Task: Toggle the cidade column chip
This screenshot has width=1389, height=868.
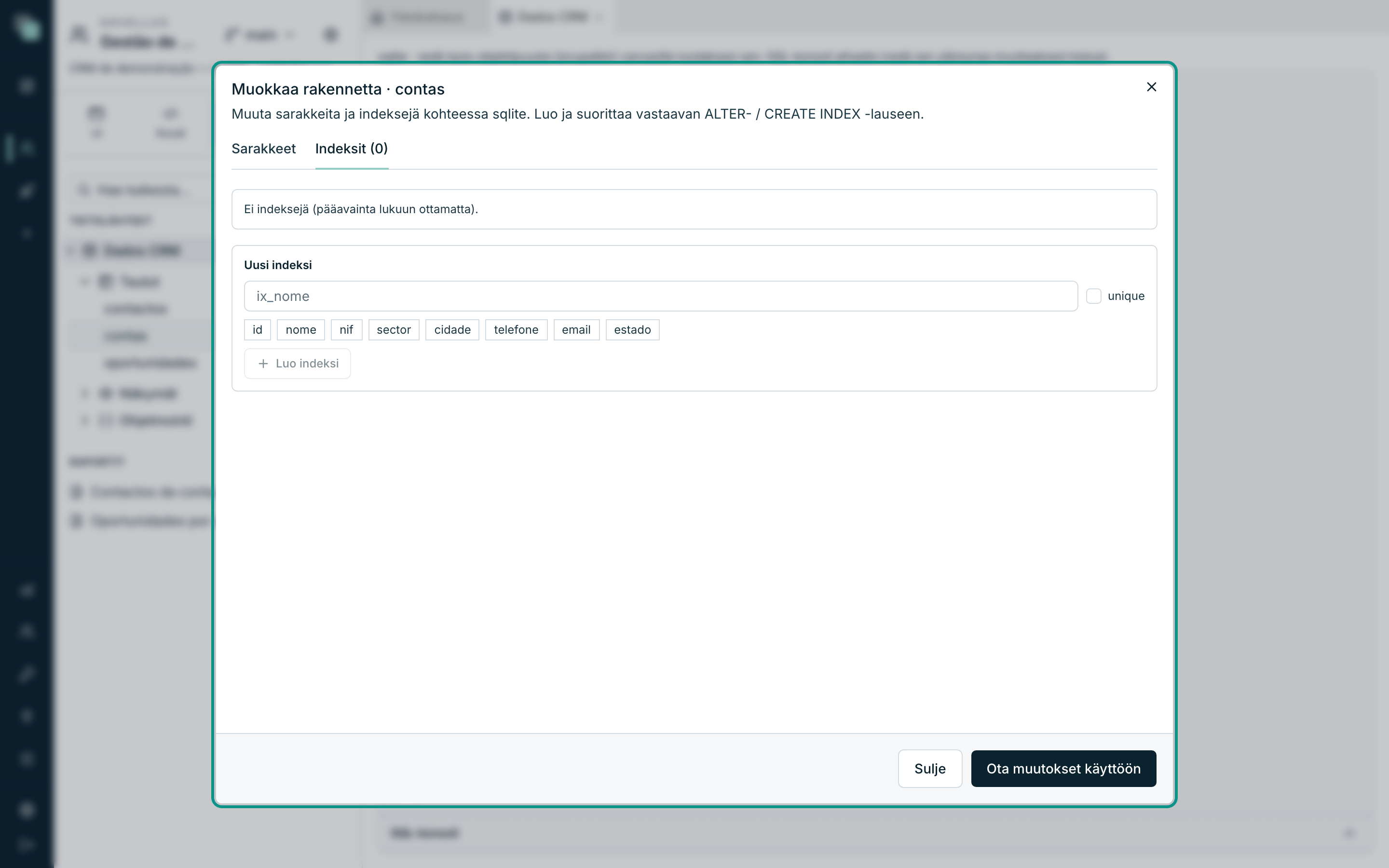Action: [452, 329]
